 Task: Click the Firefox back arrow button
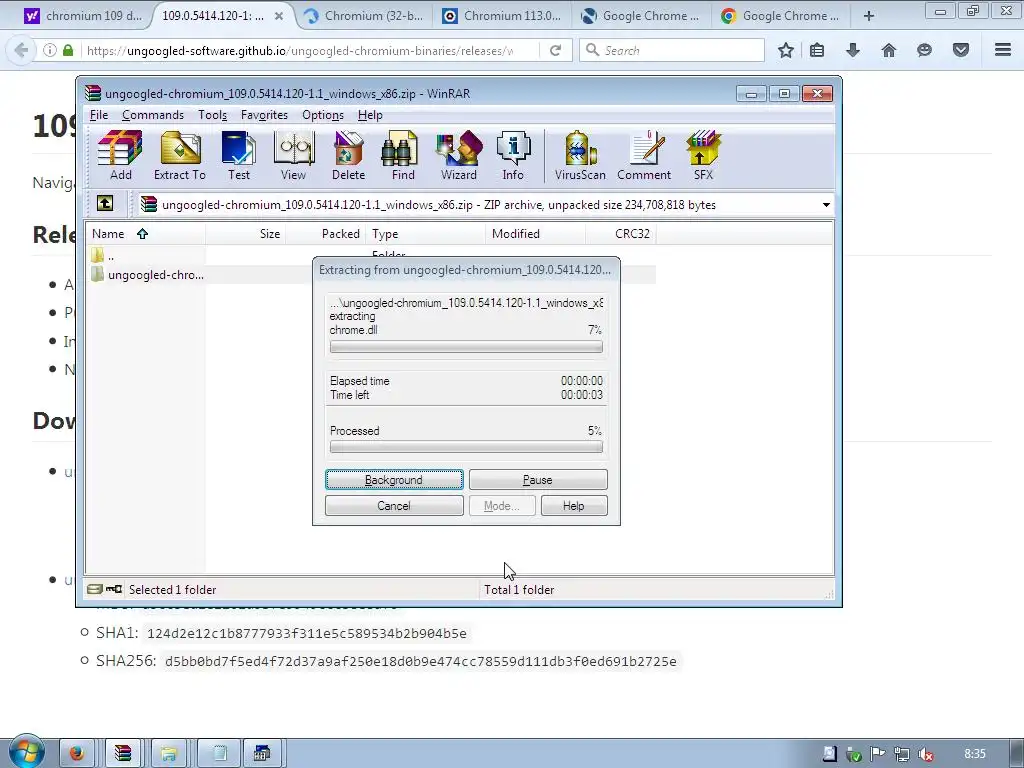pyautogui.click(x=21, y=50)
